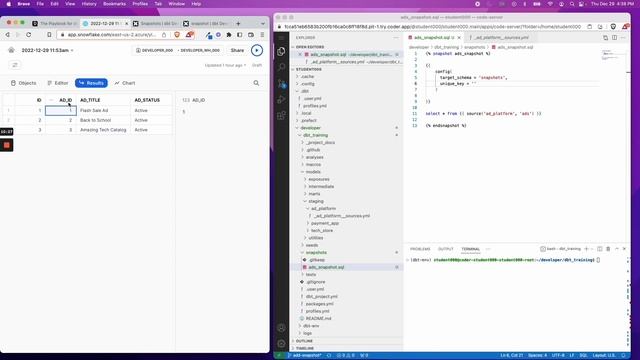640x360 pixels.
Task: Expand the macros folder
Action: 313,164
